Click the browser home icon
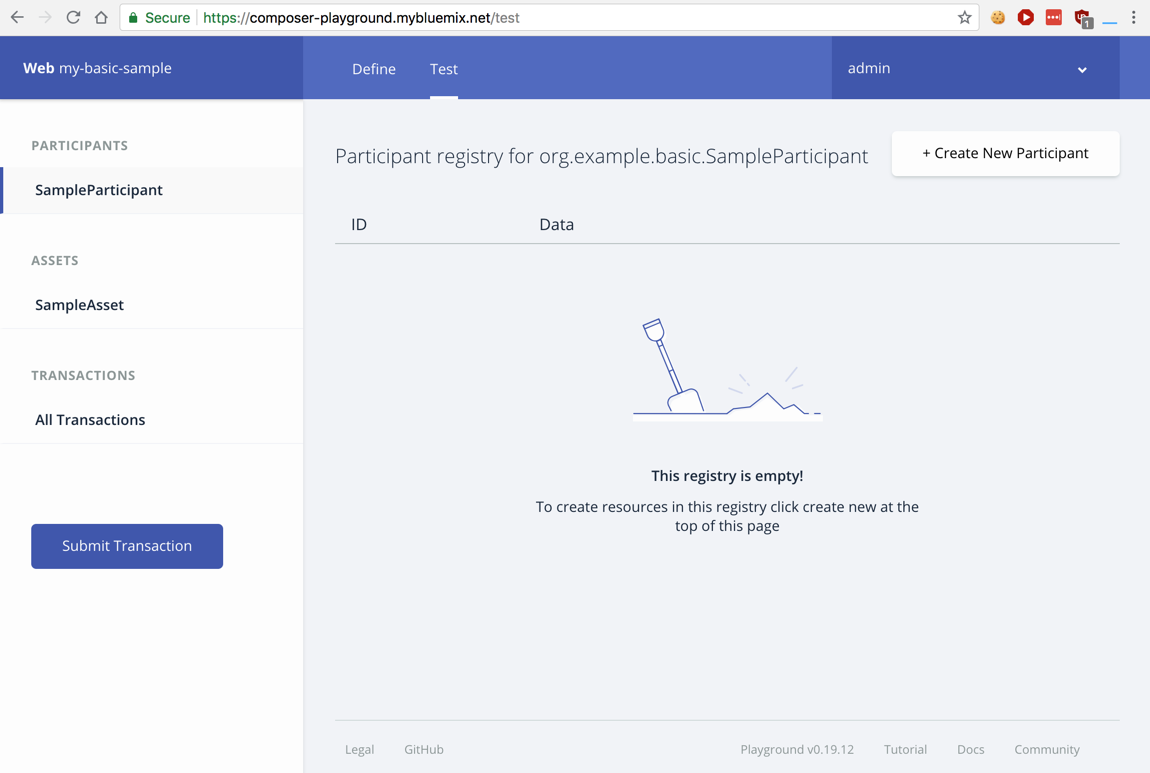 click(101, 17)
